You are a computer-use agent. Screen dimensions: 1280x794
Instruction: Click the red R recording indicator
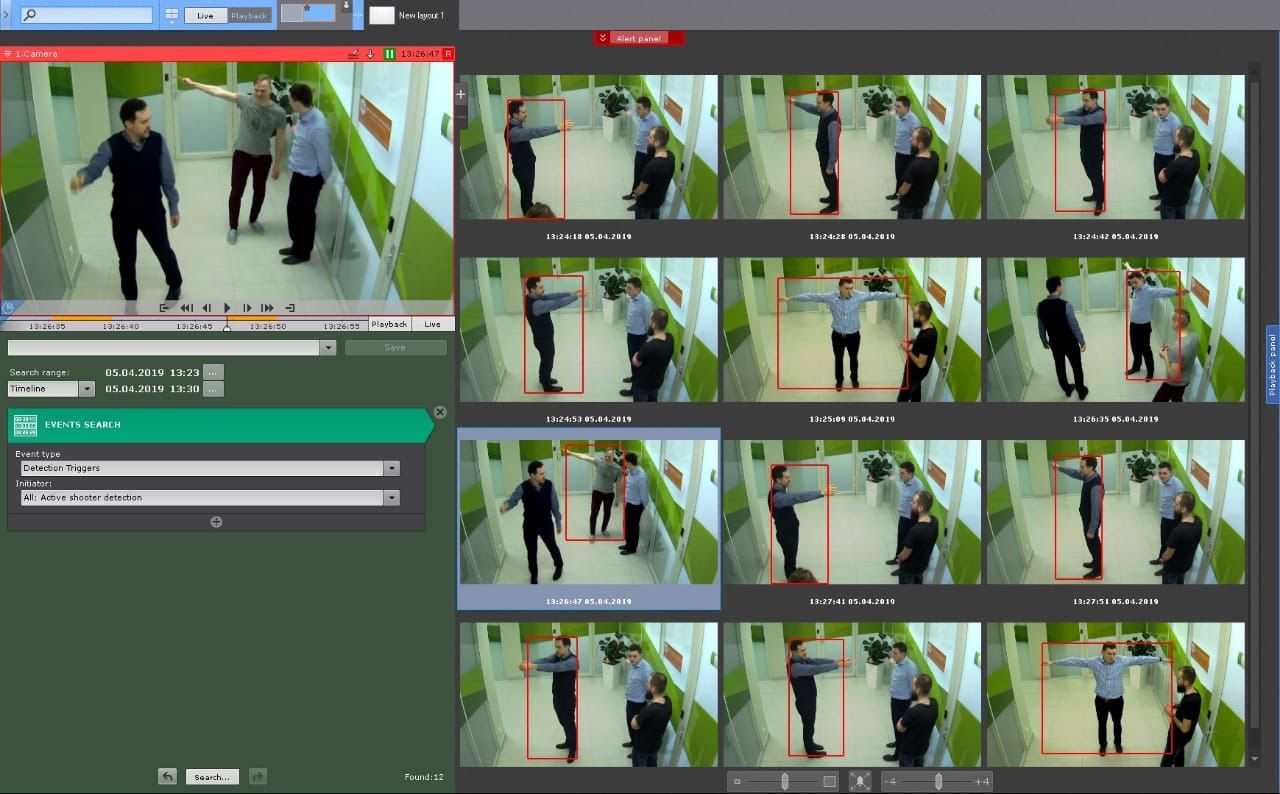click(x=448, y=53)
